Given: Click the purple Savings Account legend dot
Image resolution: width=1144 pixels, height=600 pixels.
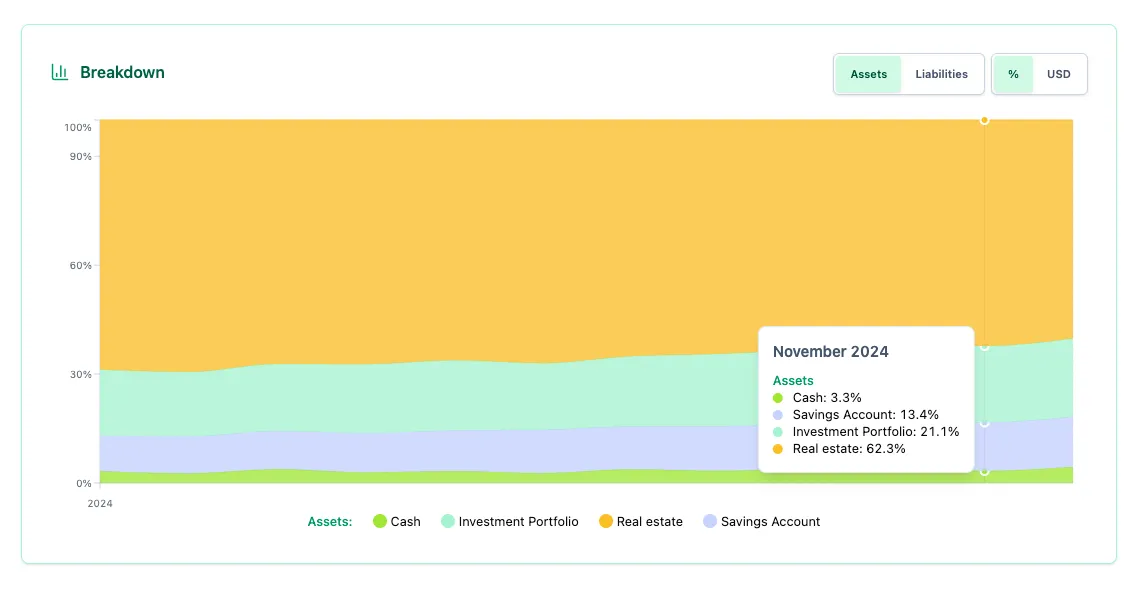Looking at the screenshot, I should tap(708, 521).
